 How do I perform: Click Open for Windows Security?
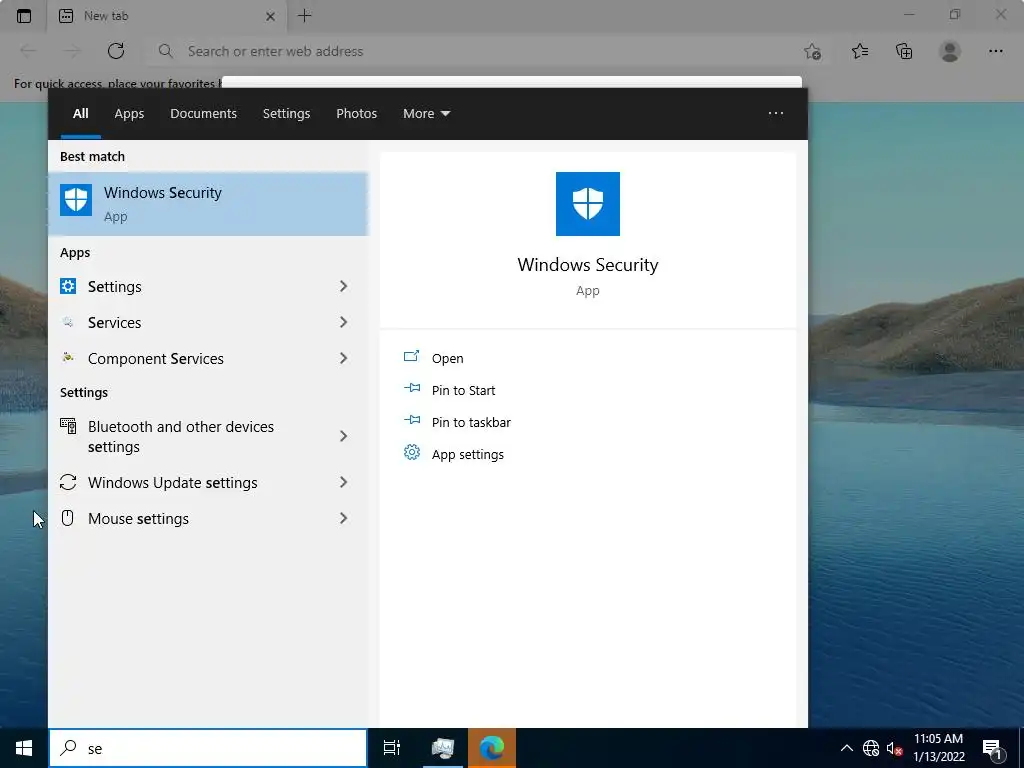click(447, 359)
